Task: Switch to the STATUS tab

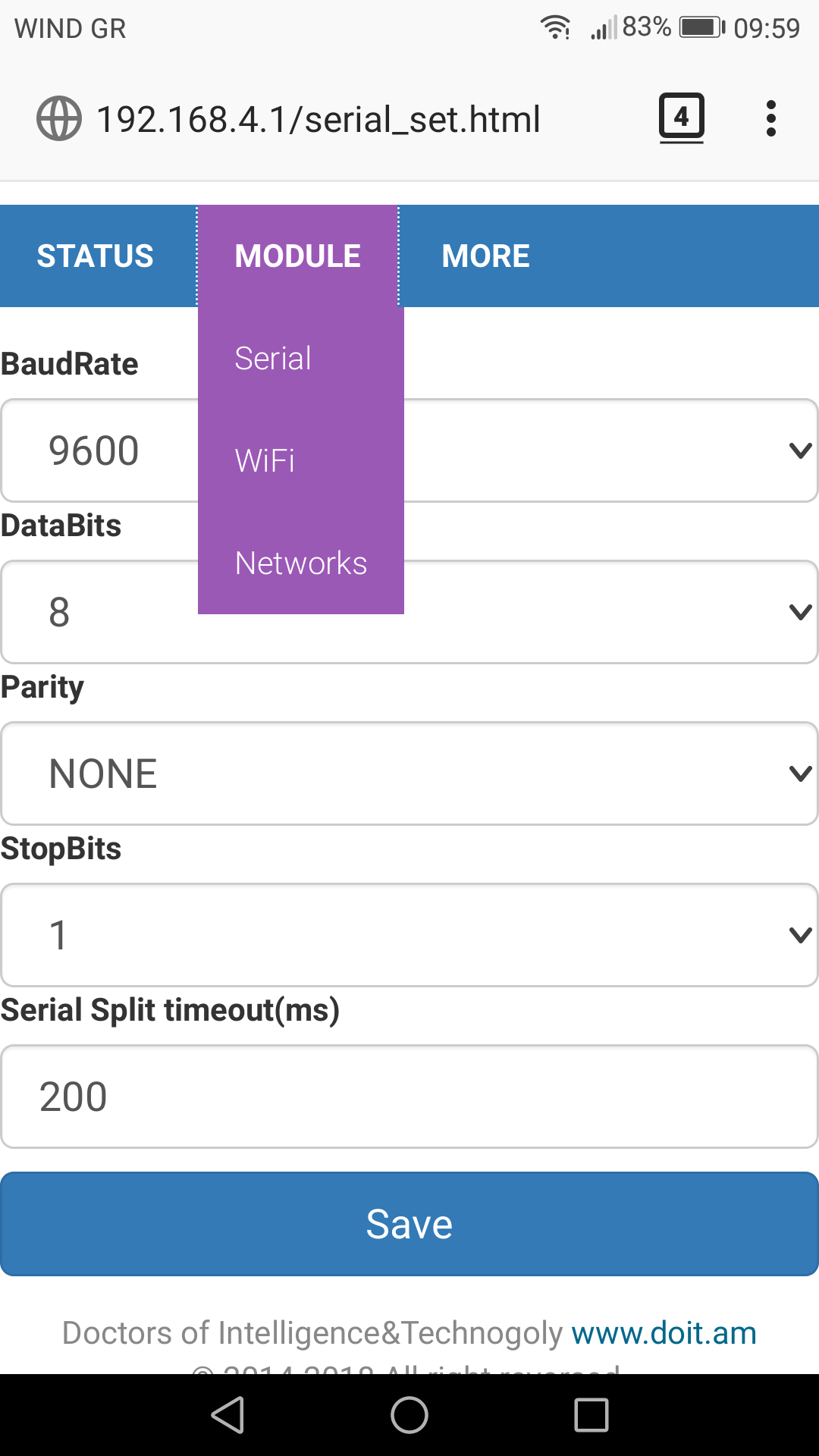Action: point(96,256)
